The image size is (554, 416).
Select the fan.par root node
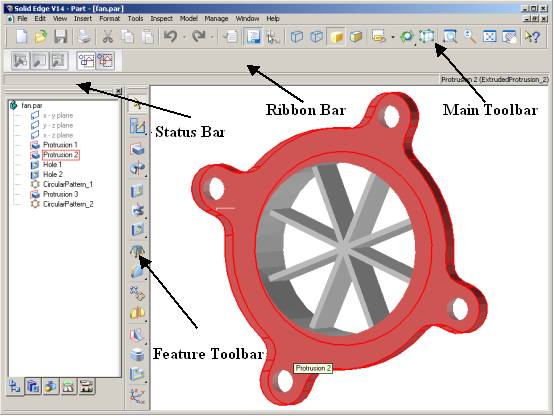[32, 105]
